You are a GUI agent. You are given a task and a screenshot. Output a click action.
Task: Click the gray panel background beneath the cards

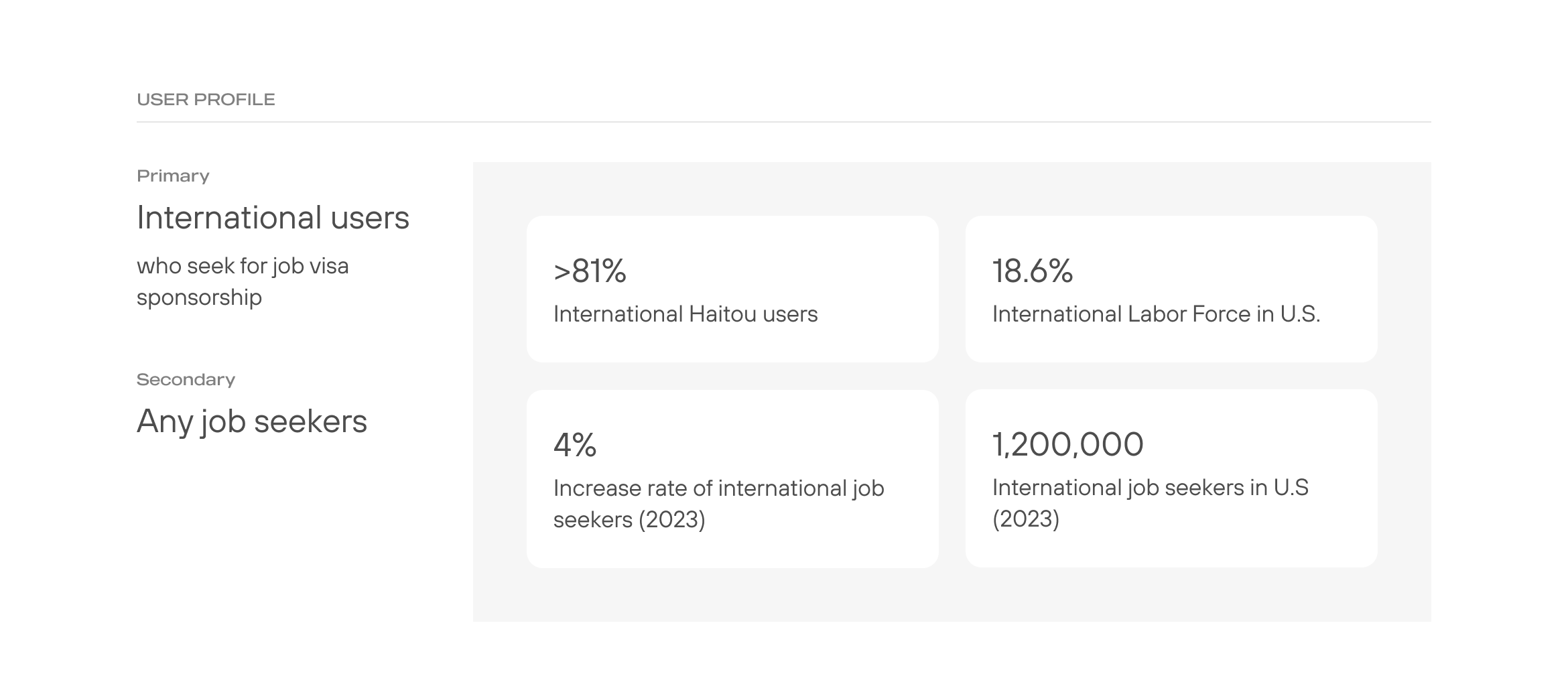coord(952,595)
